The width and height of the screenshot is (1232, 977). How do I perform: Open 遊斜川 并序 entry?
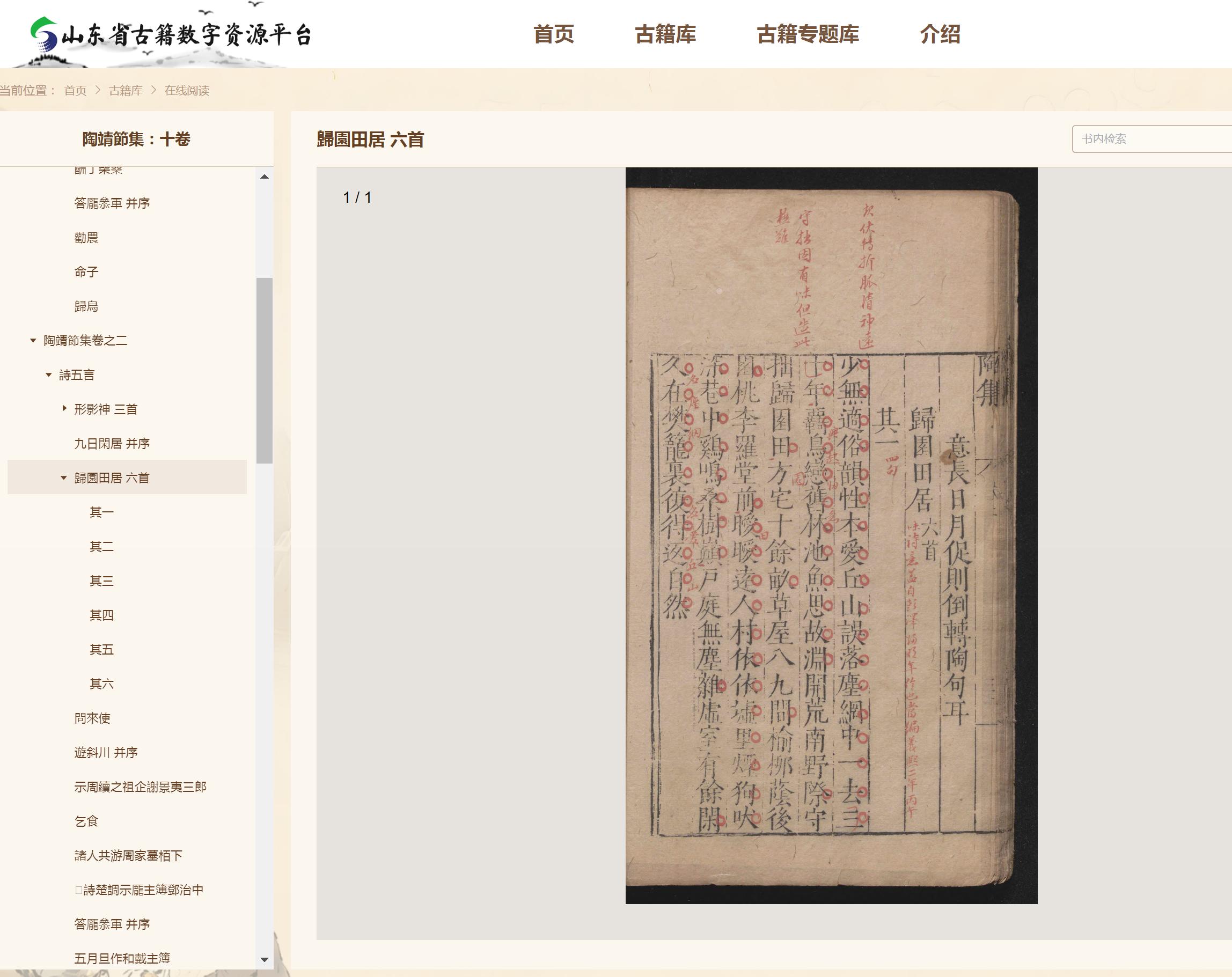click(x=106, y=752)
